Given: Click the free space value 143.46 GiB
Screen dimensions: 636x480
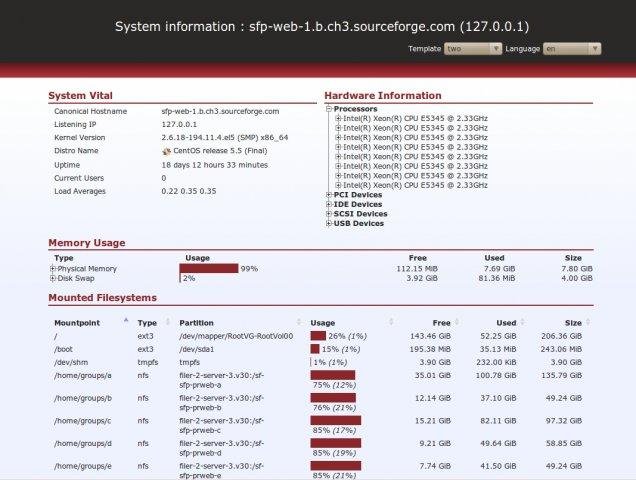Looking at the screenshot, I should coord(430,336).
